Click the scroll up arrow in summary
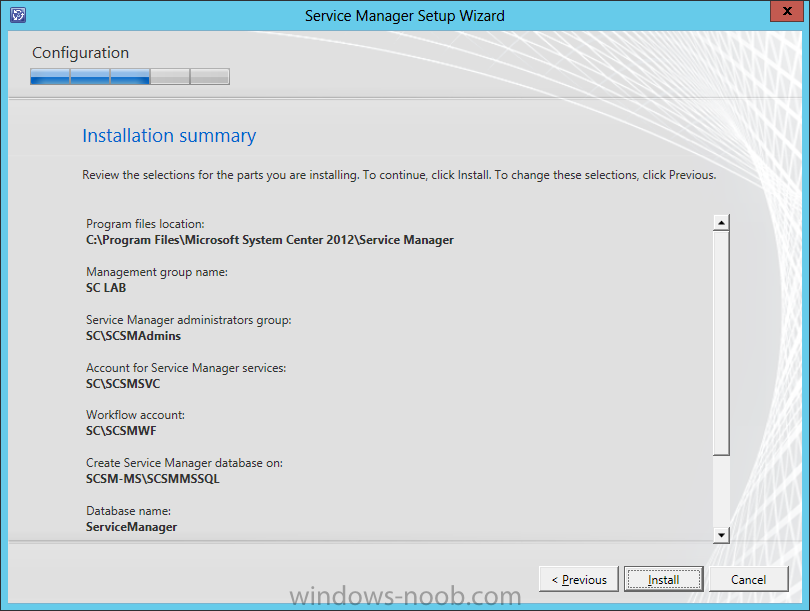 (721, 223)
